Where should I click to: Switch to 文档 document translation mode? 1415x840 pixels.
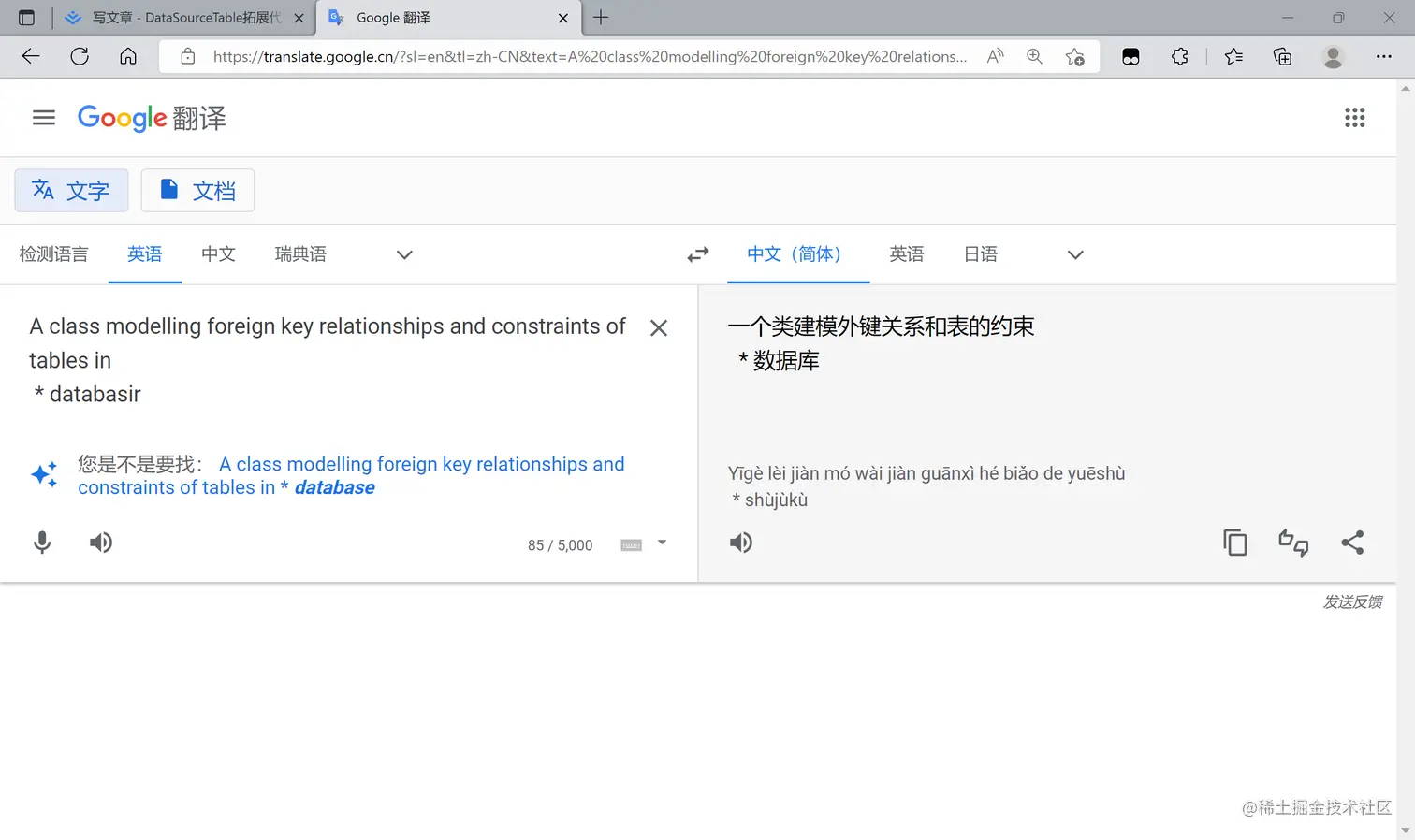click(197, 191)
